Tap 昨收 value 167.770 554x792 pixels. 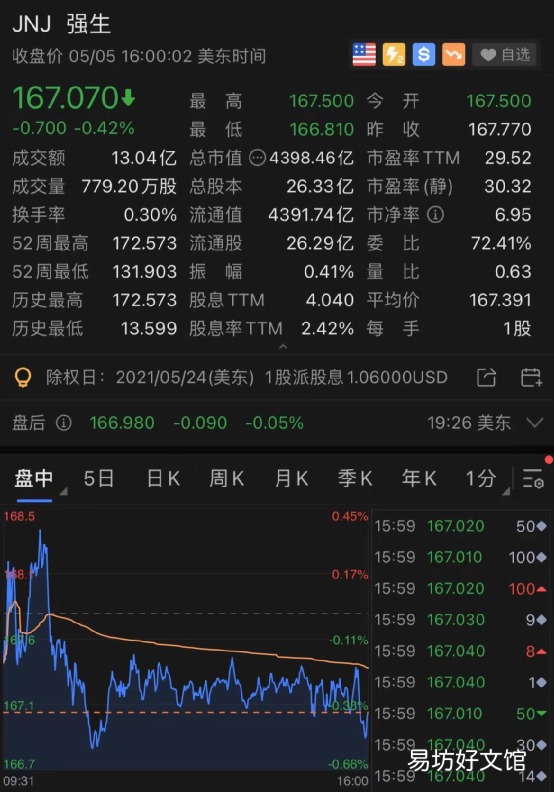[499, 130]
